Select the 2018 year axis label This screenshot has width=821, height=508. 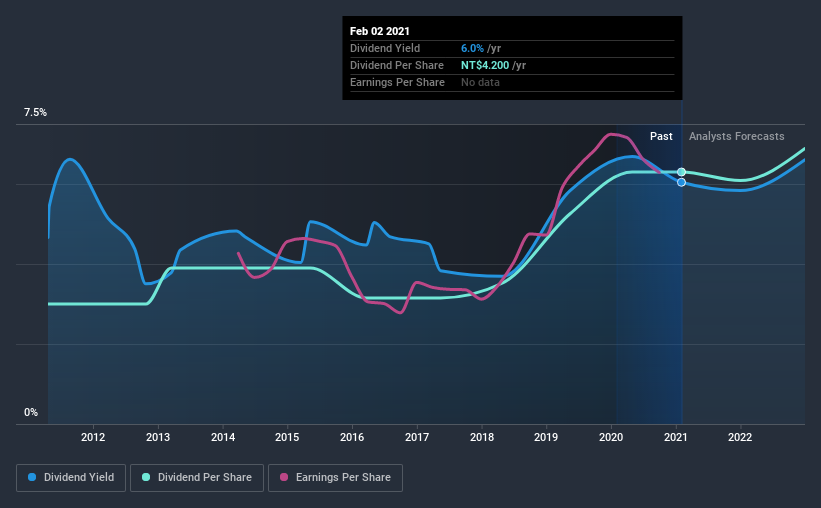(x=482, y=437)
